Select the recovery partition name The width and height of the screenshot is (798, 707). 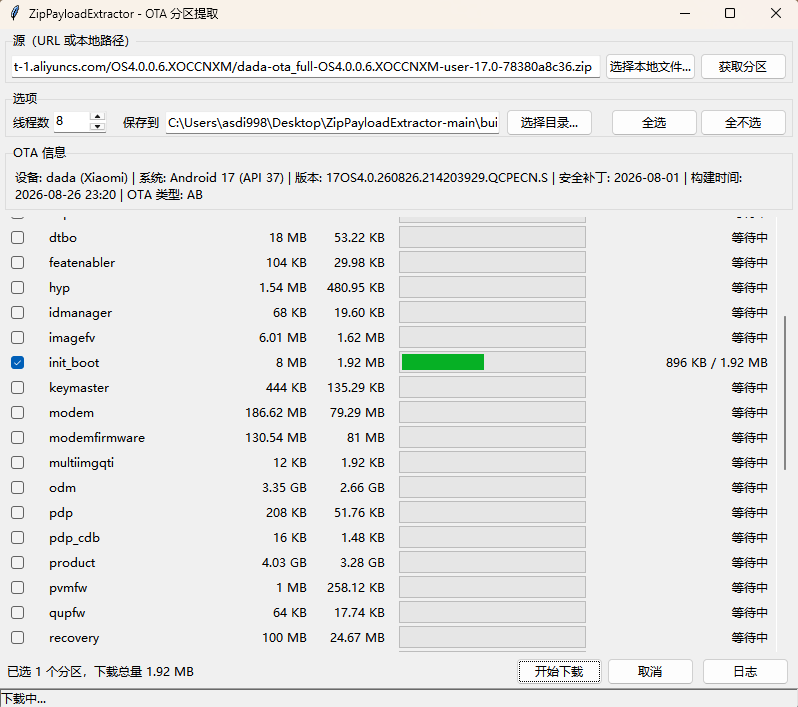(74, 637)
